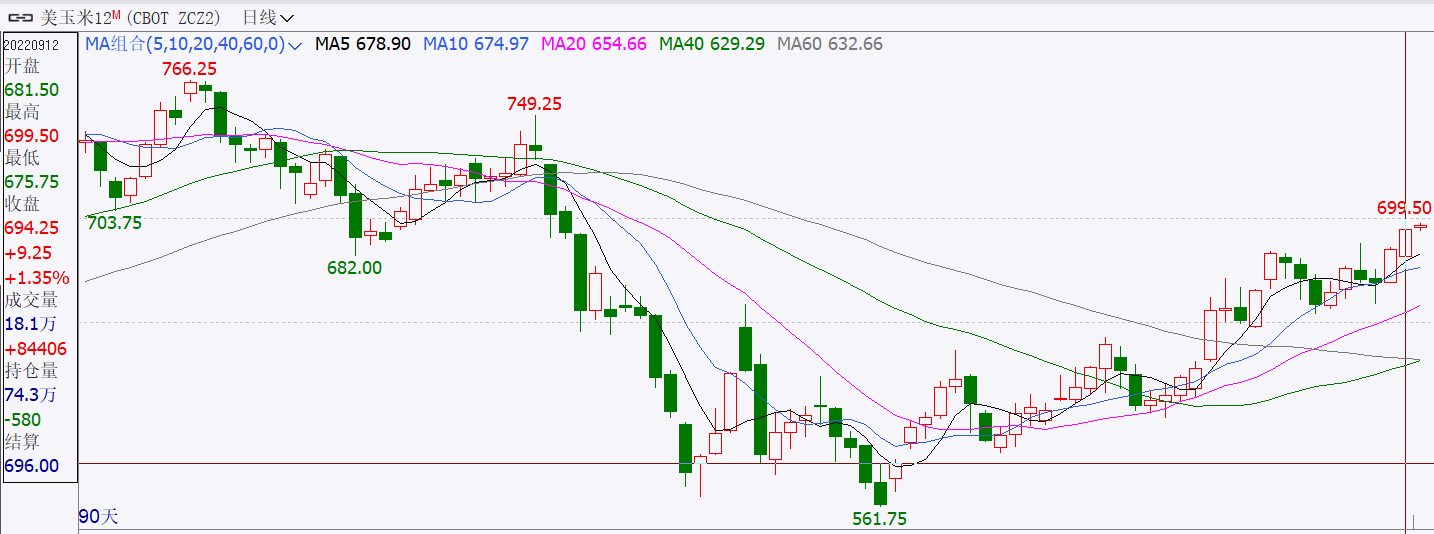Click the 成交量 value 18.1万

click(31, 324)
